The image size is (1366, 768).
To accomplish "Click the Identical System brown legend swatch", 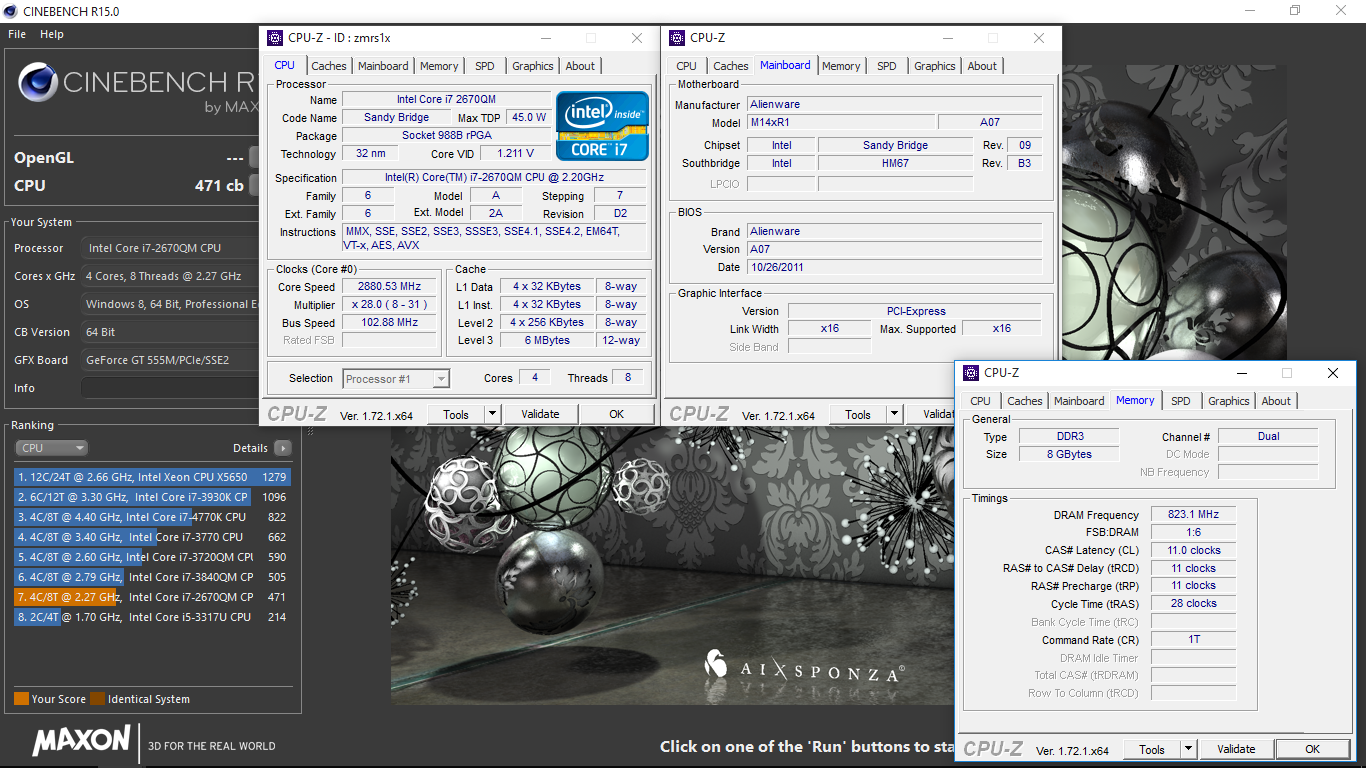I will pos(97,699).
